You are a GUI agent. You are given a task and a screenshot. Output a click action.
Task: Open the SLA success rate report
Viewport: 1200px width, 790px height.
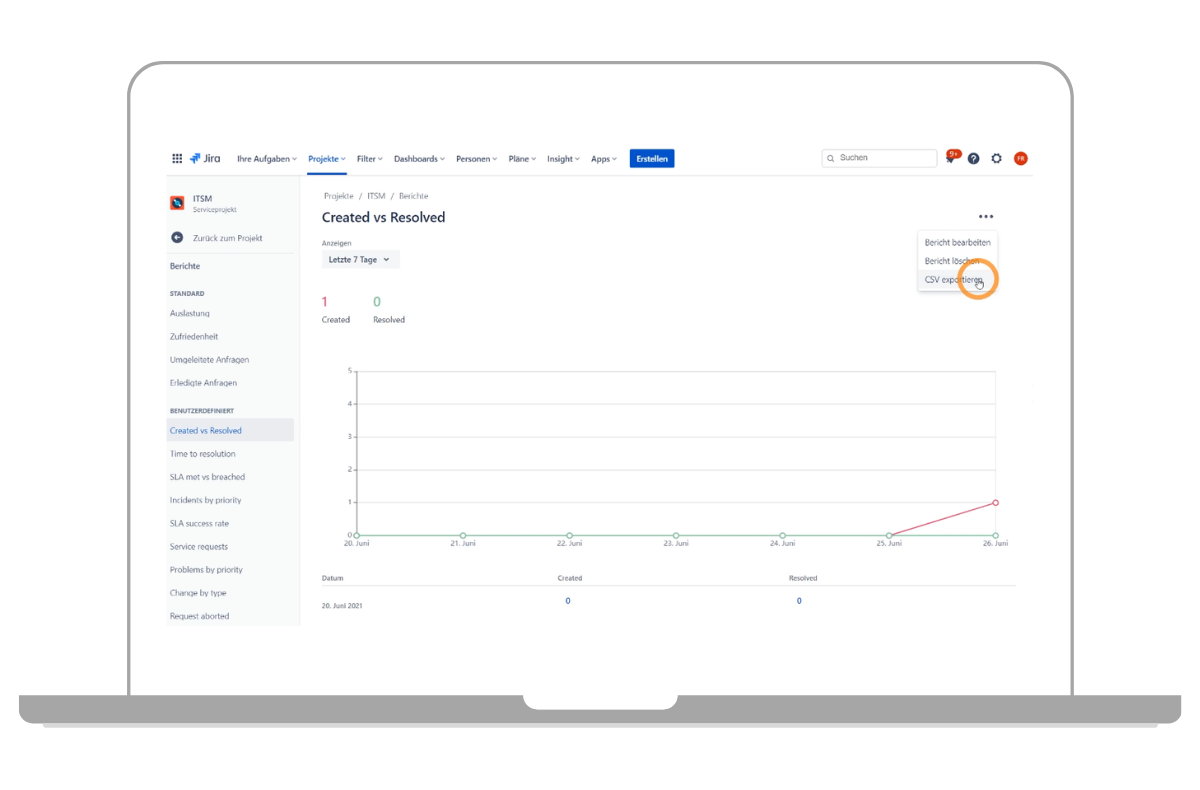pos(199,524)
